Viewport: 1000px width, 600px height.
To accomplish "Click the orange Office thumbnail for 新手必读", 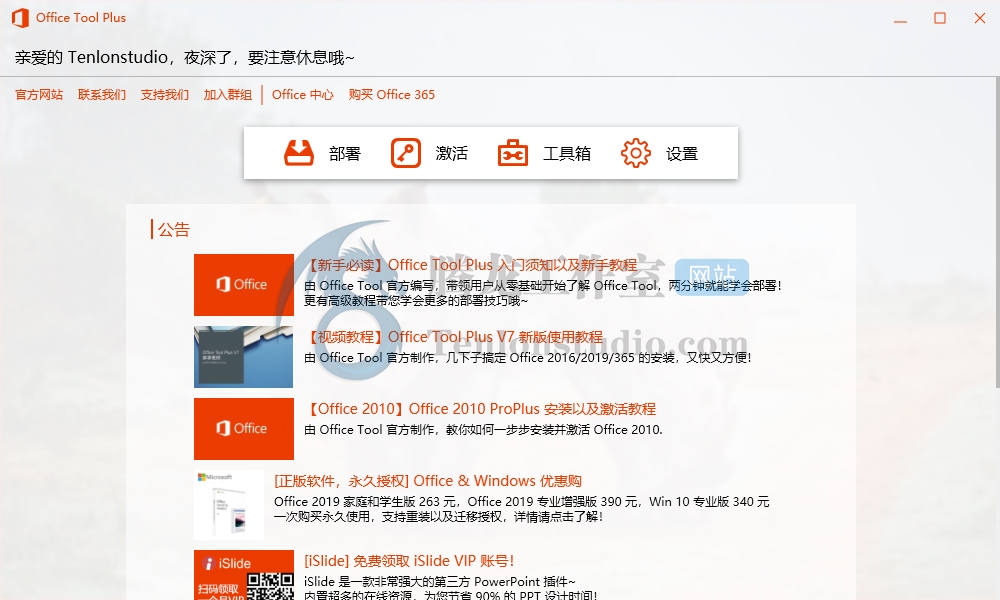I will pos(244,285).
